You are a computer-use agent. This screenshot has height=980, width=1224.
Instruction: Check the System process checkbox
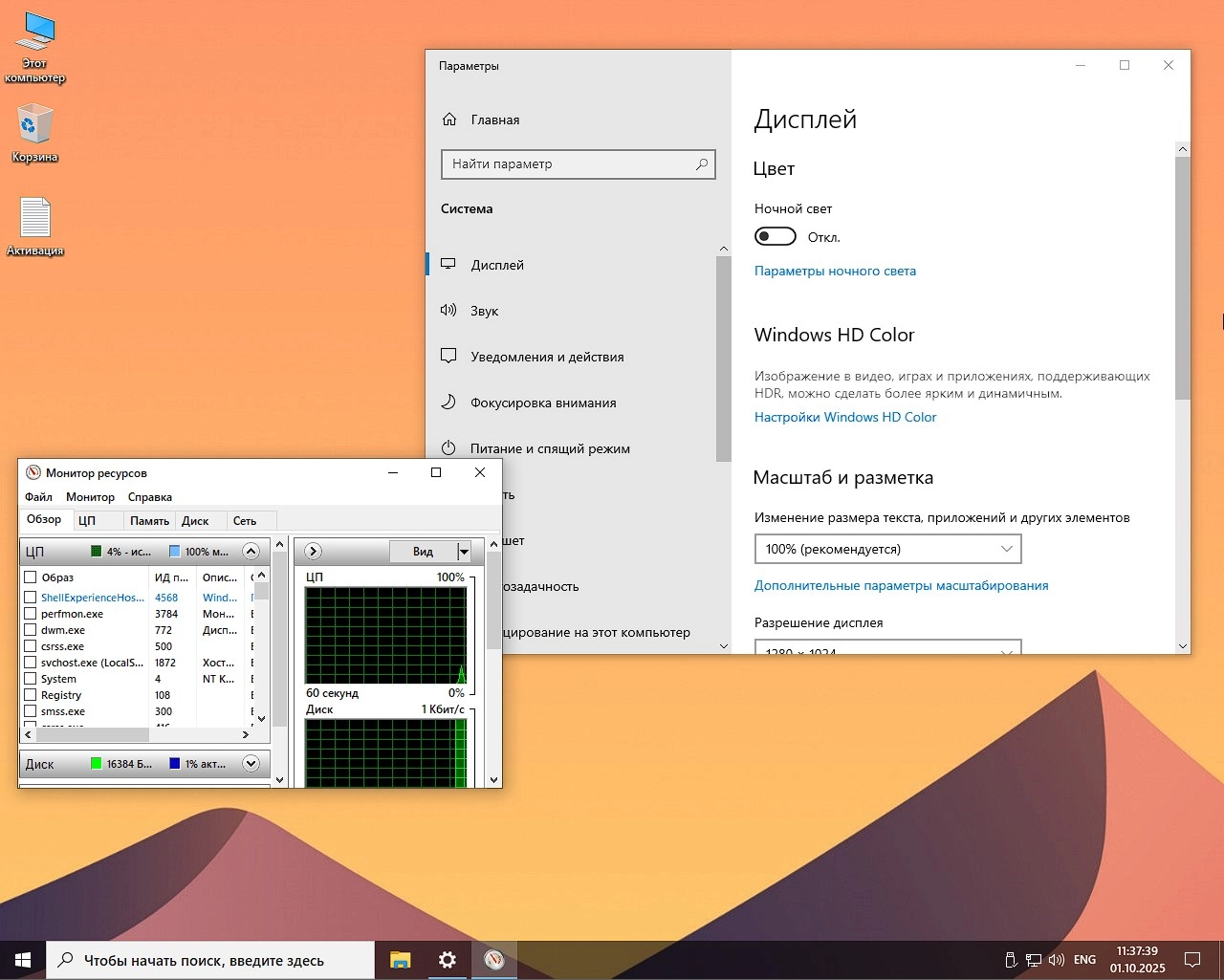31,679
